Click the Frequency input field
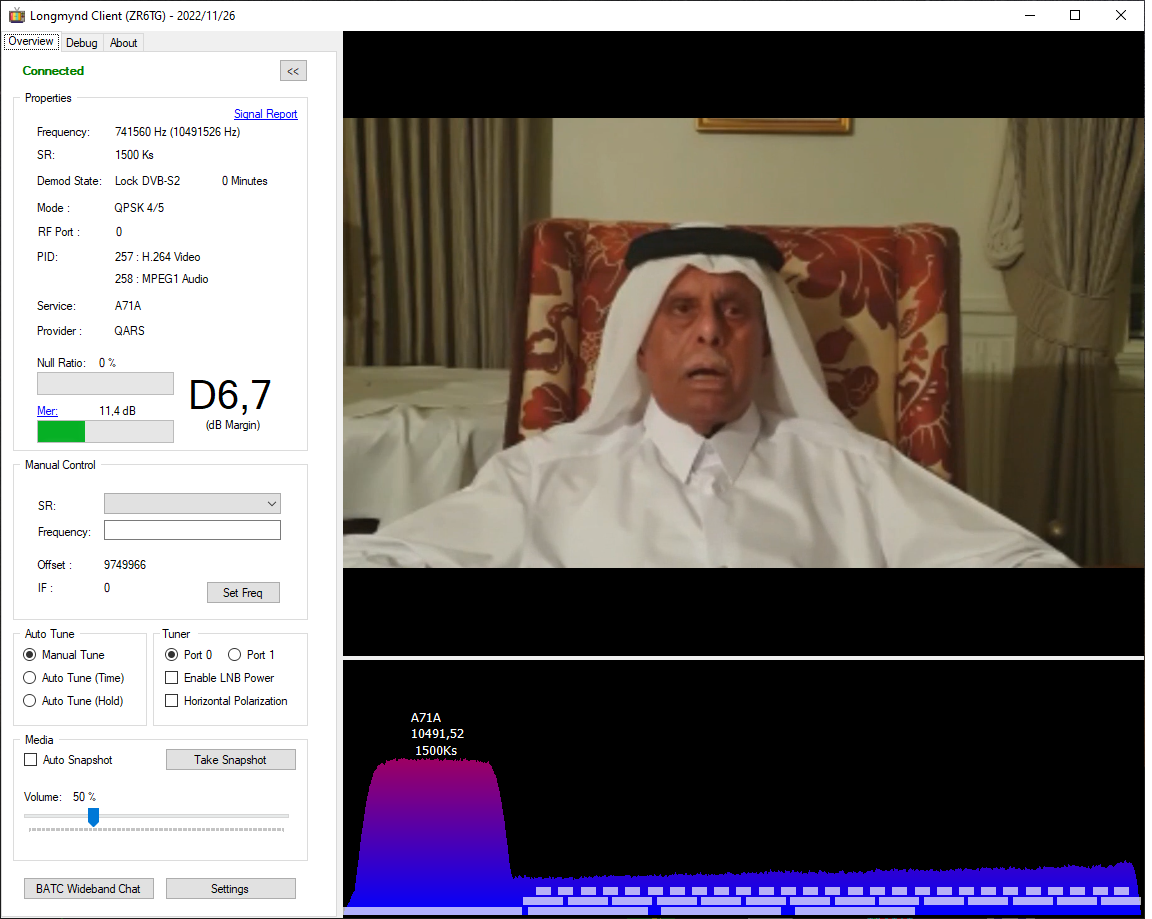The image size is (1152, 919). pos(192,531)
